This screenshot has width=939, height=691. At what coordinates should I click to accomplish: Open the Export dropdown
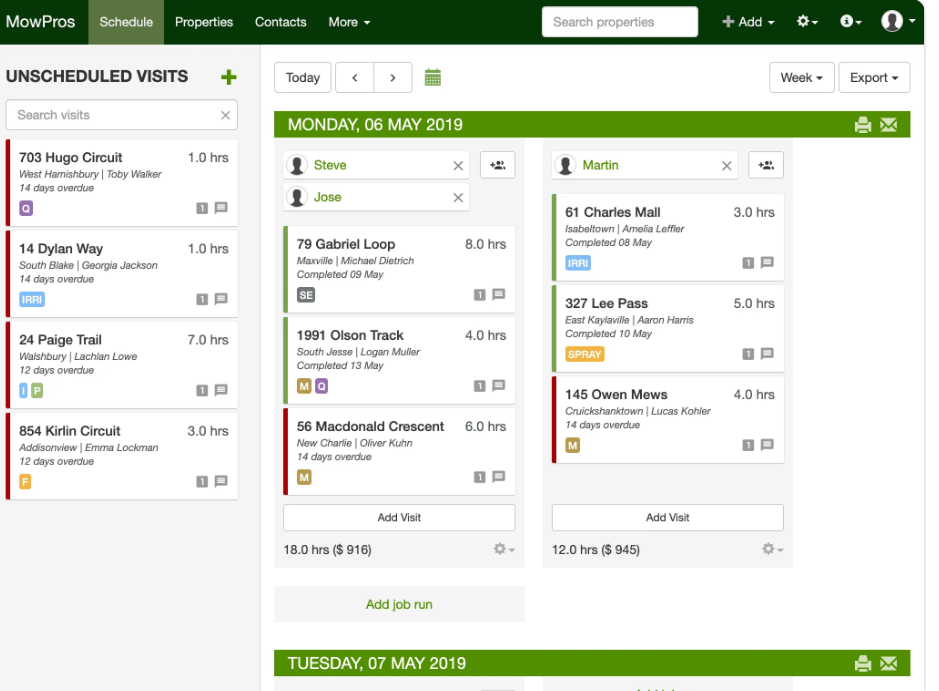click(874, 77)
